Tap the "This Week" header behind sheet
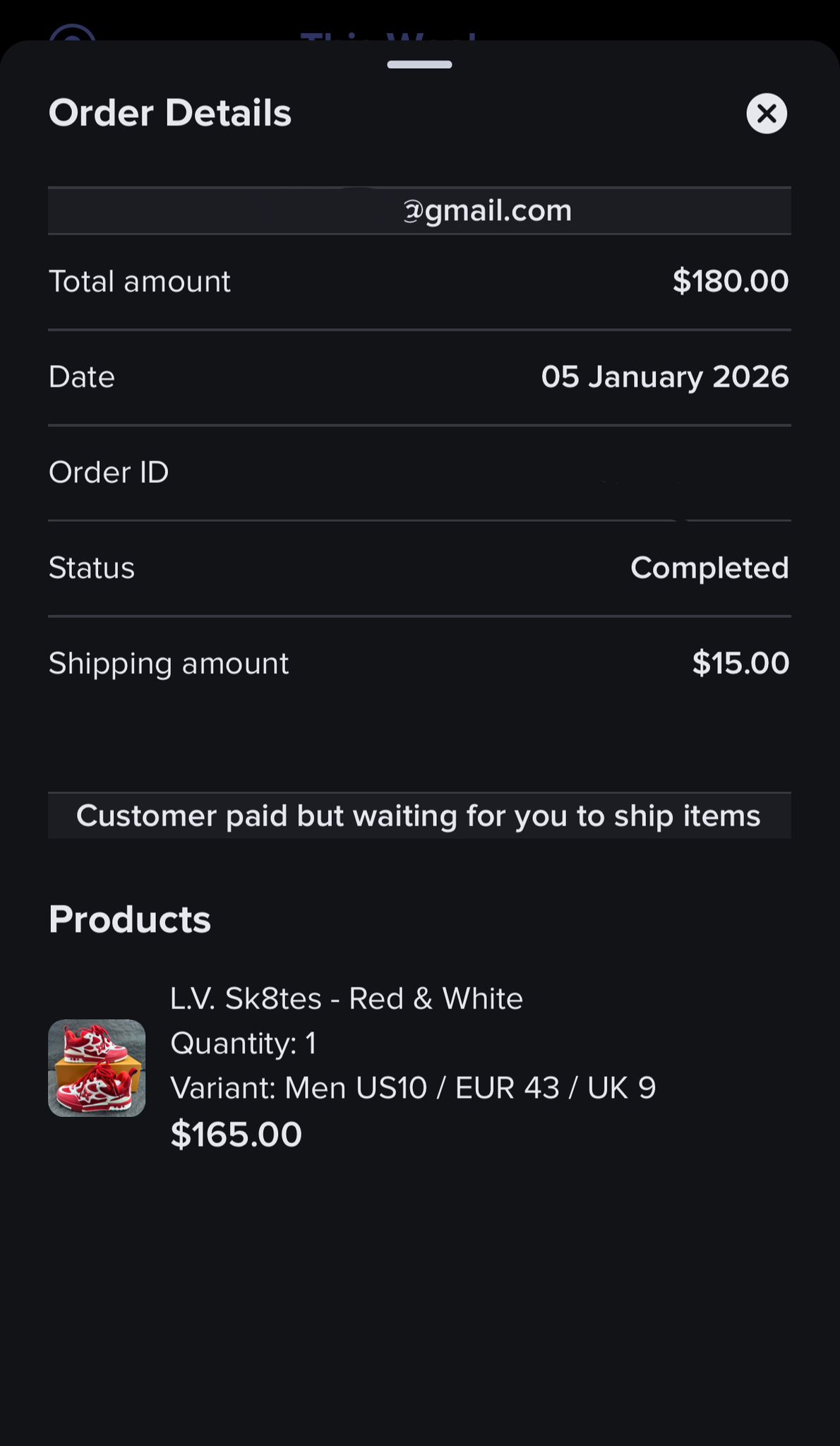 pyautogui.click(x=388, y=37)
